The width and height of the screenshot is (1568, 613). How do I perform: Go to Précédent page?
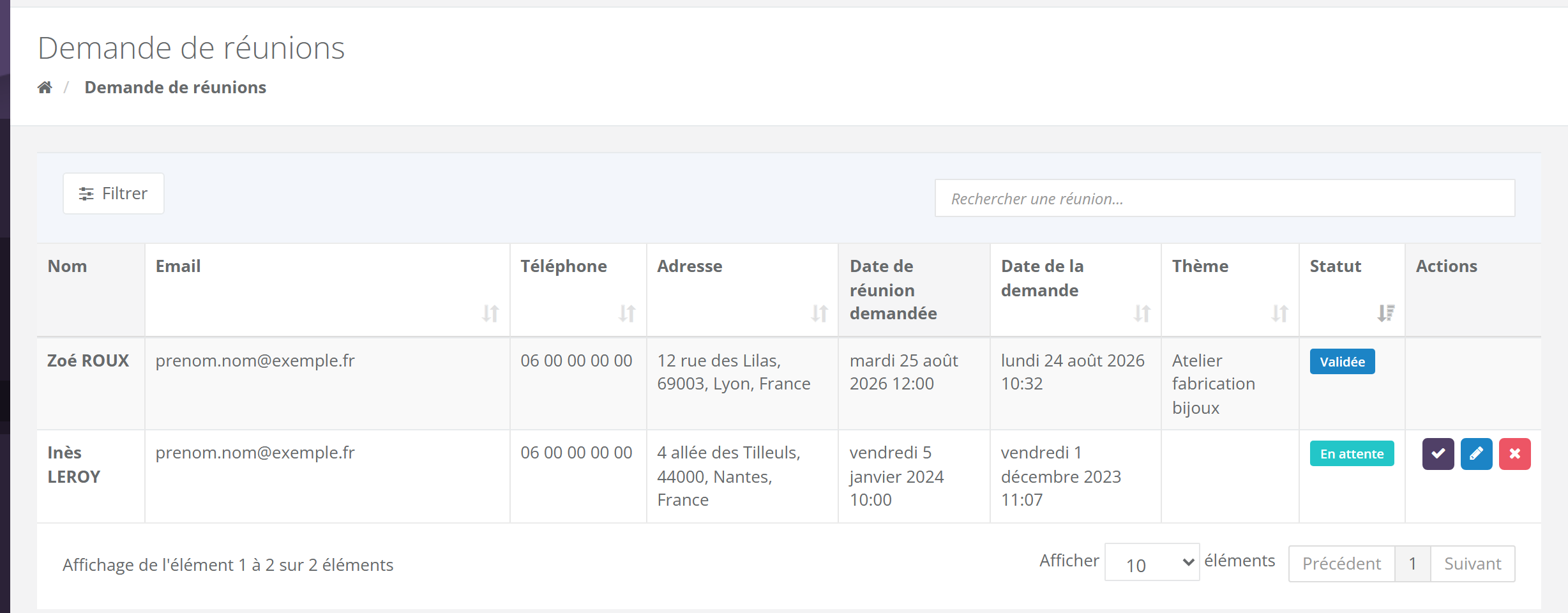click(1341, 564)
